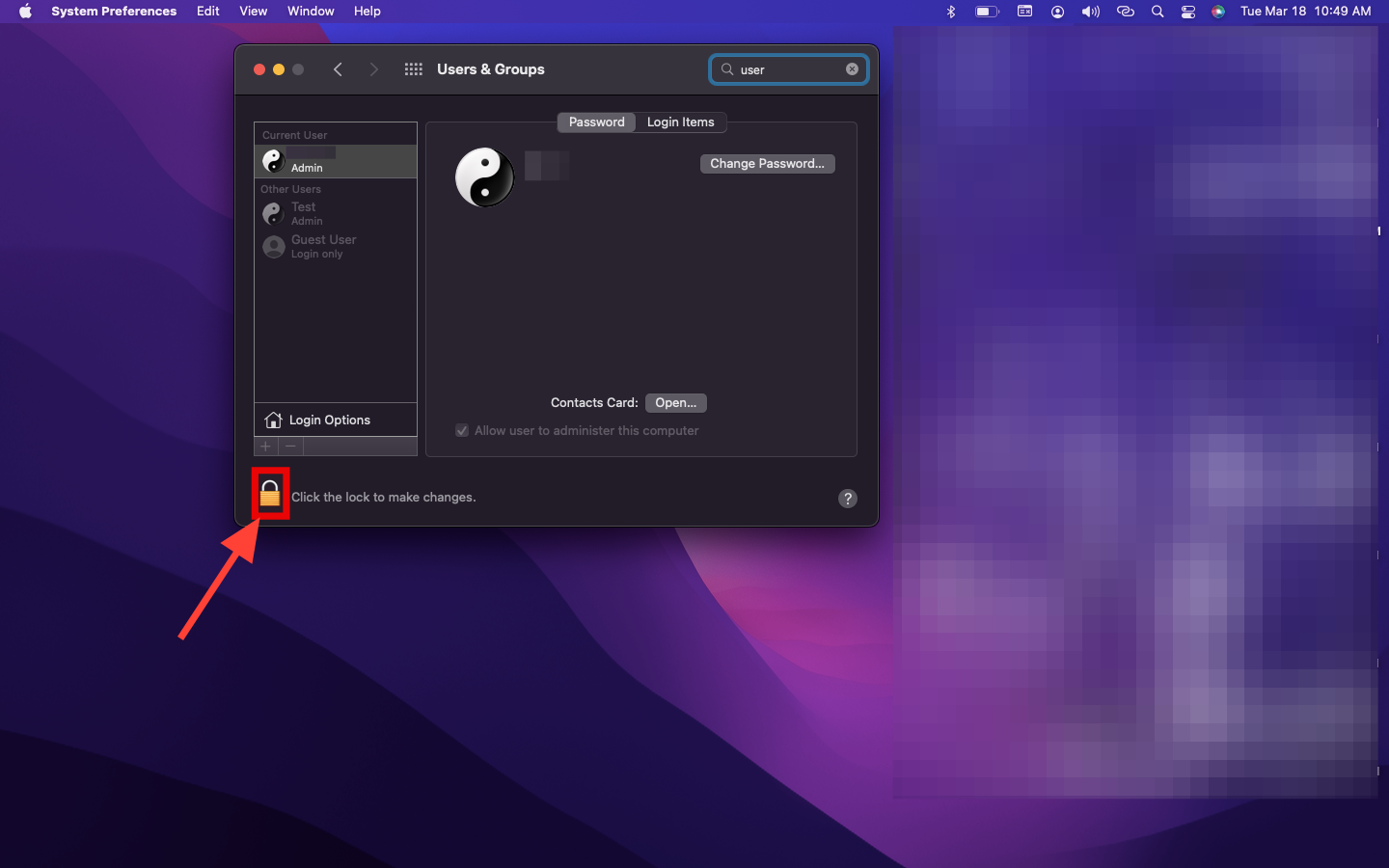This screenshot has width=1389, height=868.
Task: Click the plus add user button
Action: click(266, 447)
